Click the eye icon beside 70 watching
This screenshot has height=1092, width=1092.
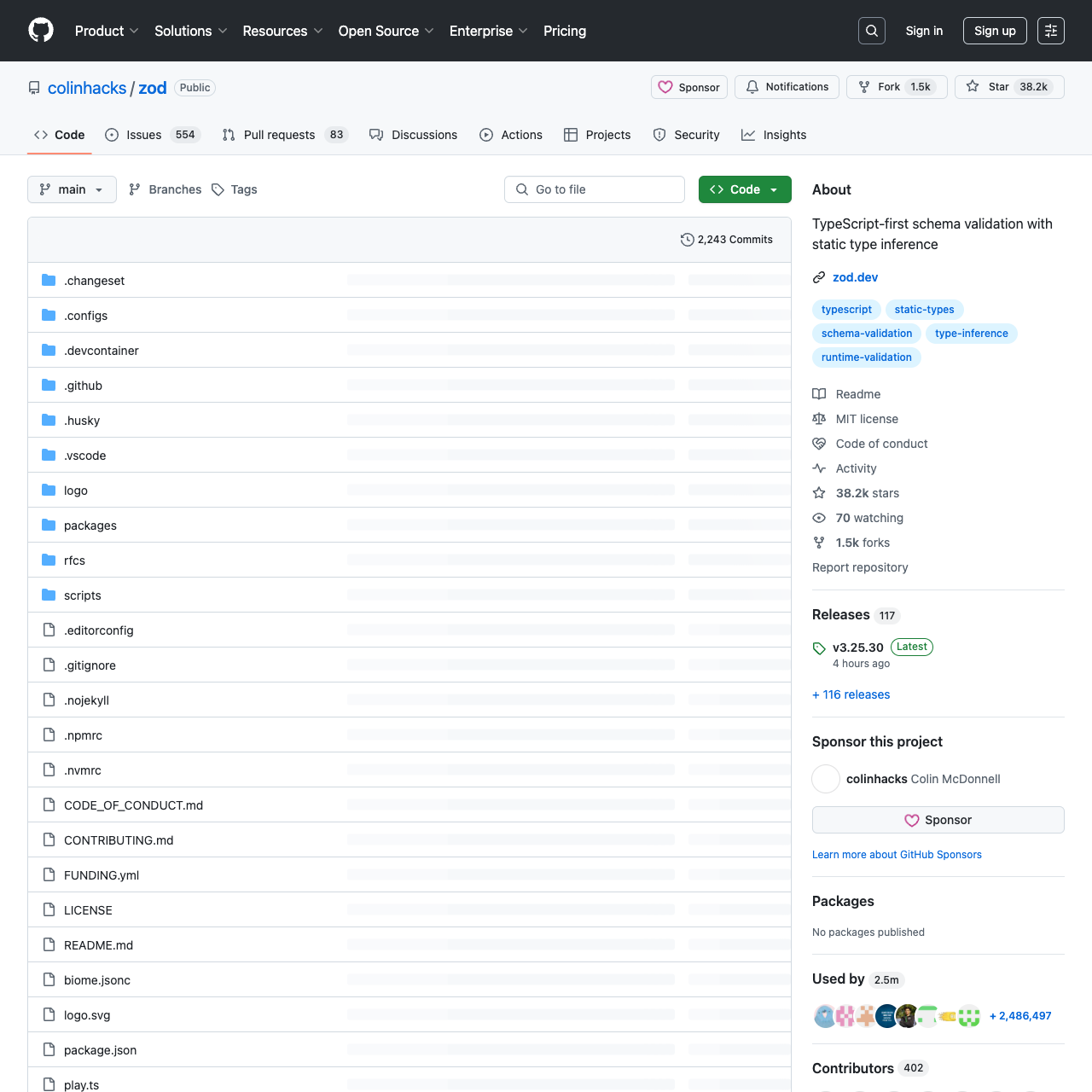point(819,518)
